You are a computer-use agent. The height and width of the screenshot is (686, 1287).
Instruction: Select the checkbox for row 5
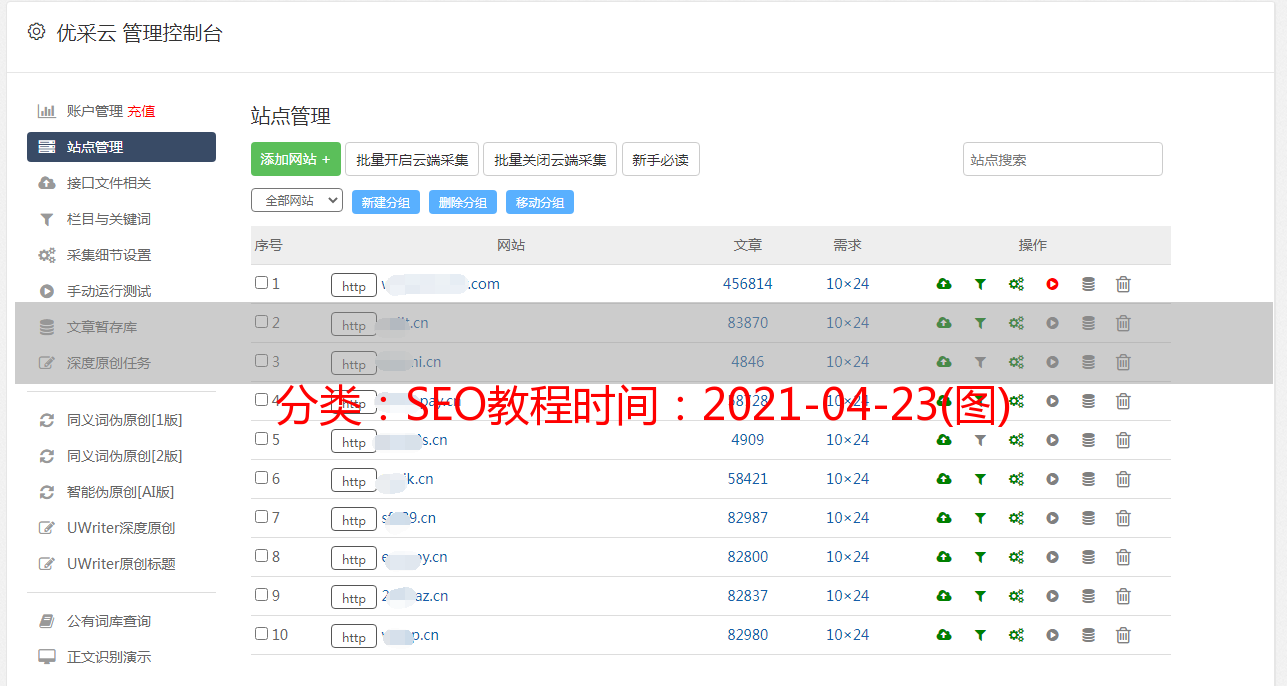[261, 439]
